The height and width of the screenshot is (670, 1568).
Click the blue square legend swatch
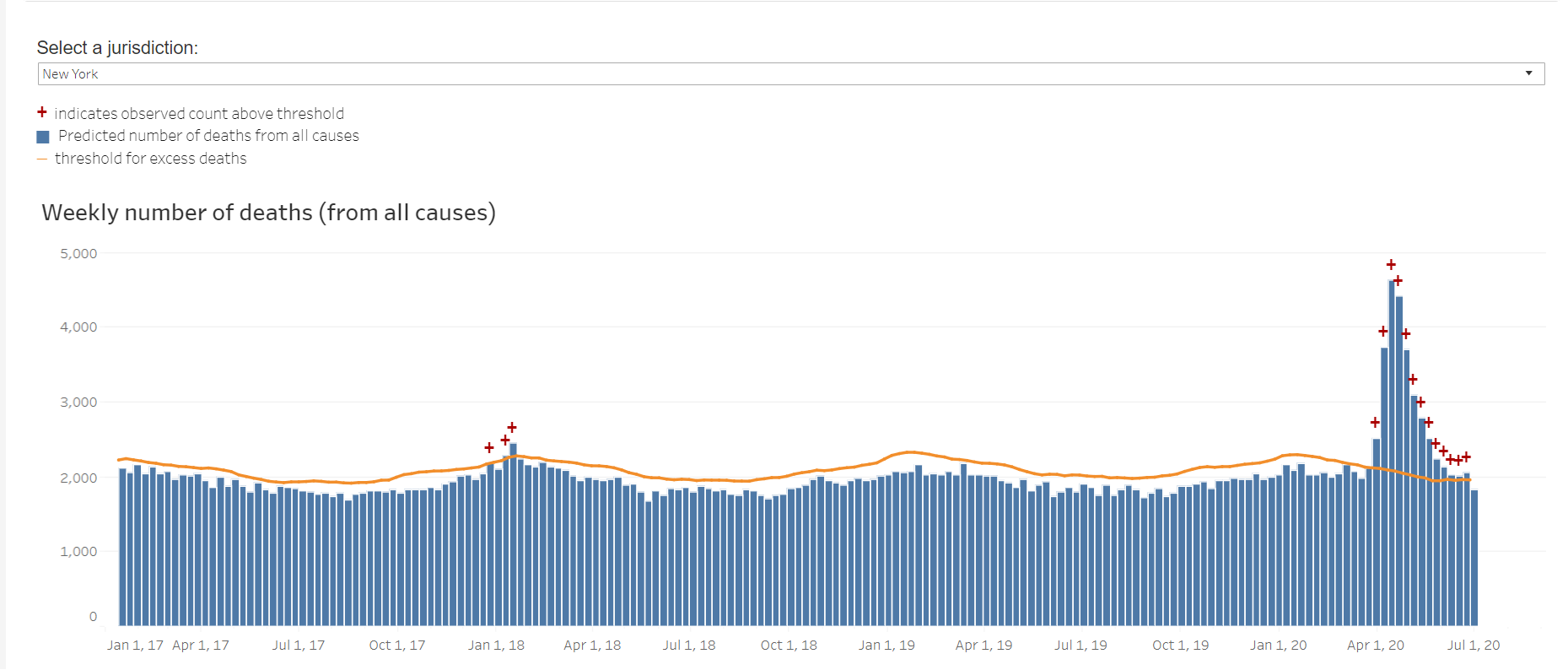pyautogui.click(x=43, y=137)
